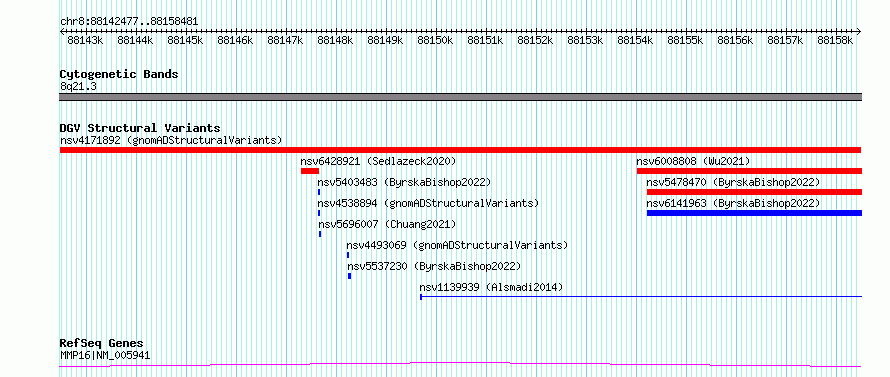The height and width of the screenshot is (377, 890).
Task: Click the small blue nsv5537230 marker
Action: tap(349, 276)
